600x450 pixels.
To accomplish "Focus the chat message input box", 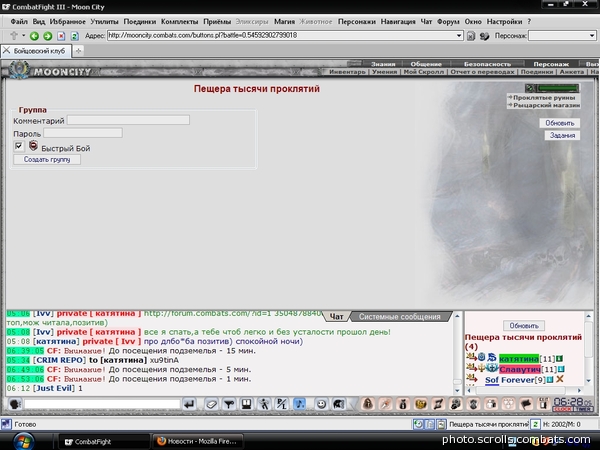I will (x=102, y=404).
